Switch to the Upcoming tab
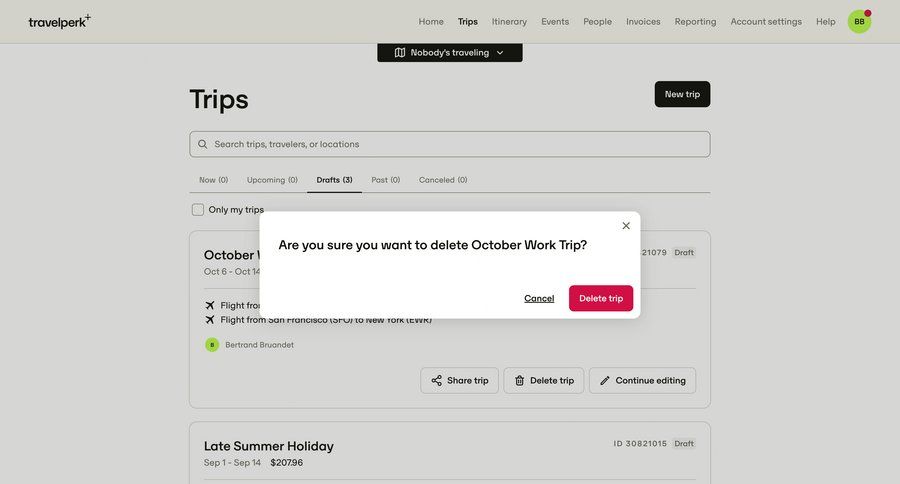The width and height of the screenshot is (900, 484). click(x=272, y=180)
